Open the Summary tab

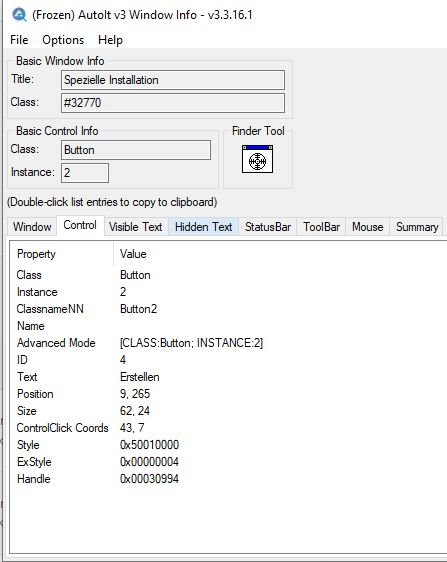[417, 227]
